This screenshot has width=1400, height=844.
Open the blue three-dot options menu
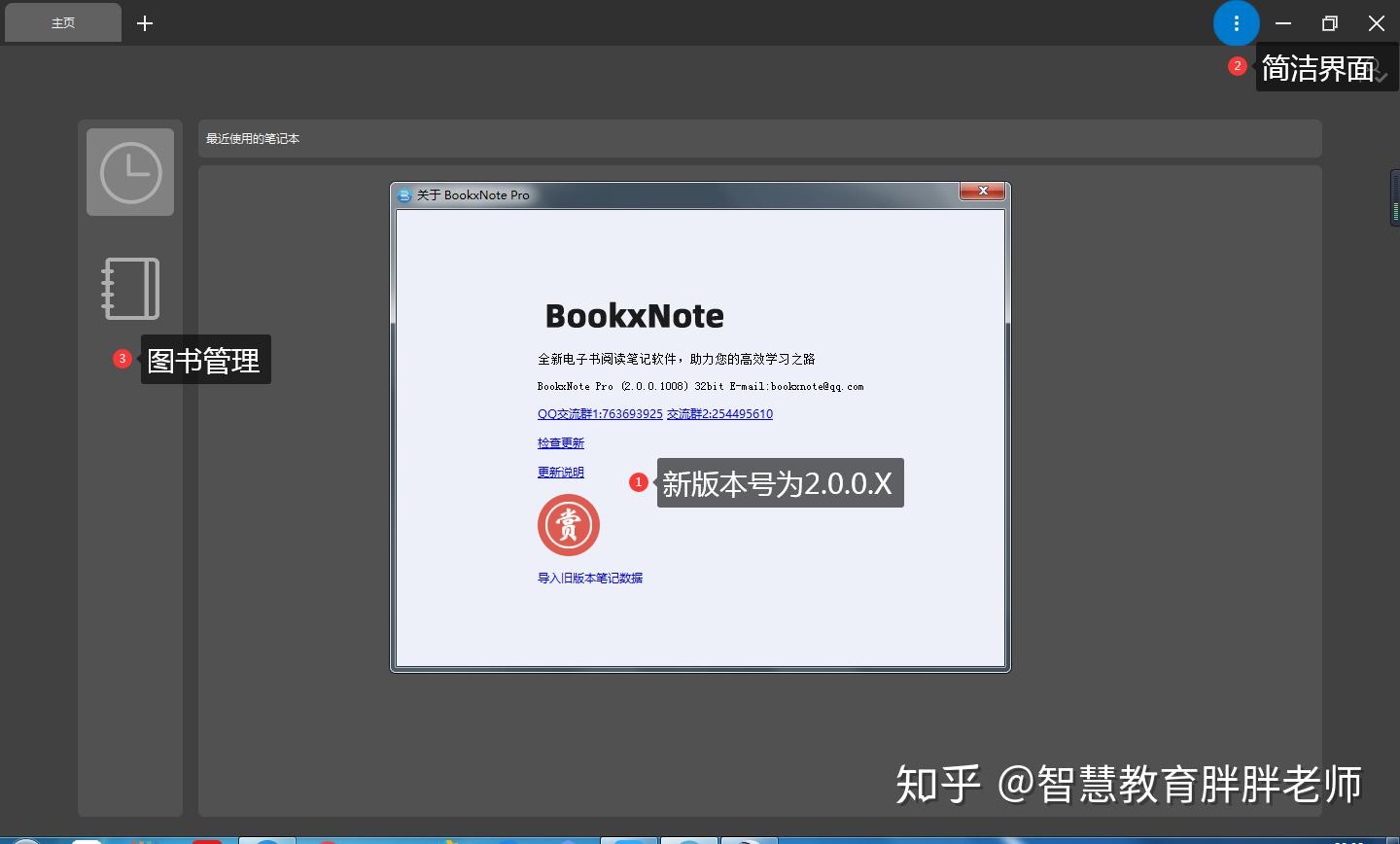coord(1236,22)
